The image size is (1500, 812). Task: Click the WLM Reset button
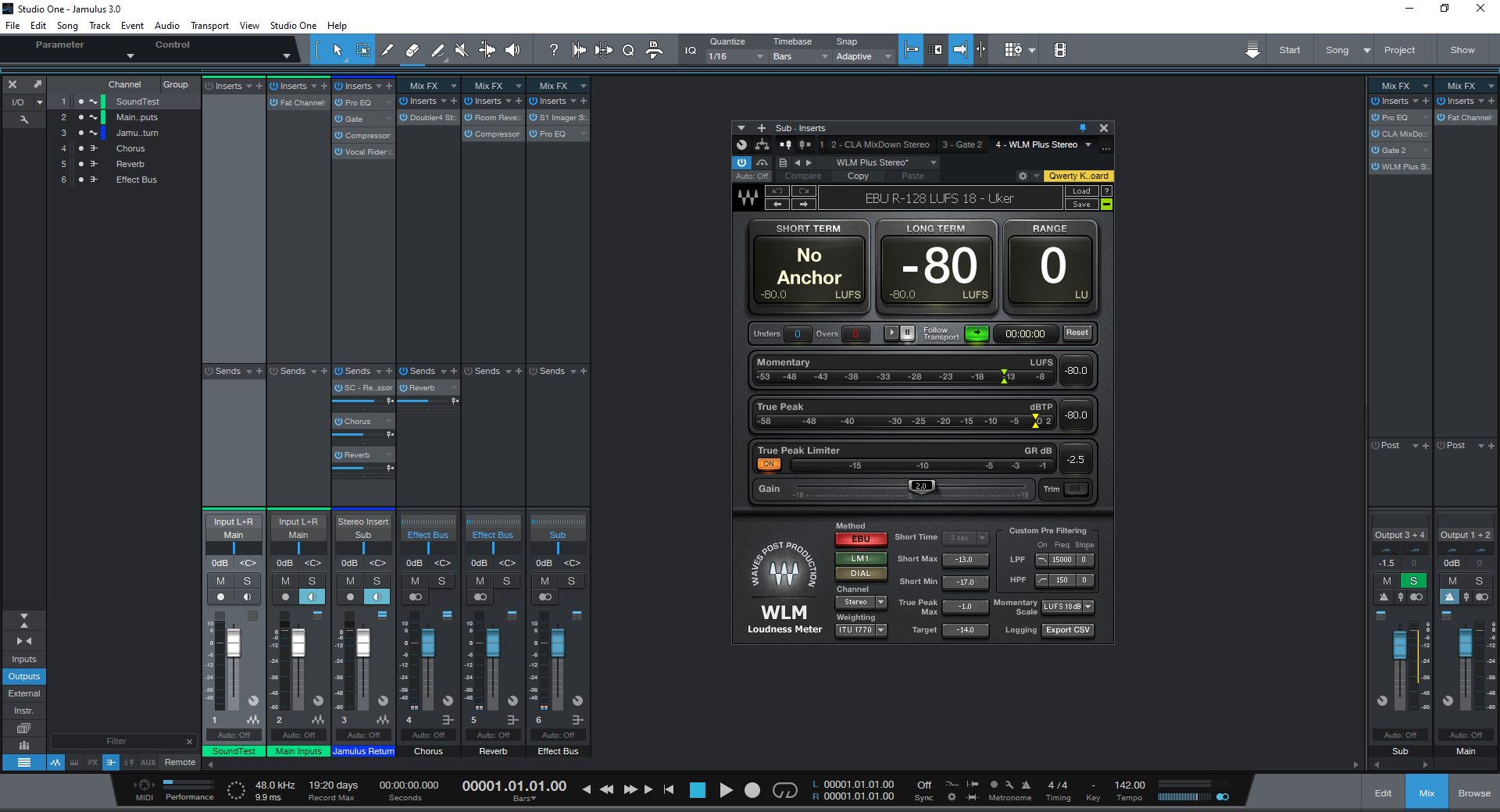1077,333
